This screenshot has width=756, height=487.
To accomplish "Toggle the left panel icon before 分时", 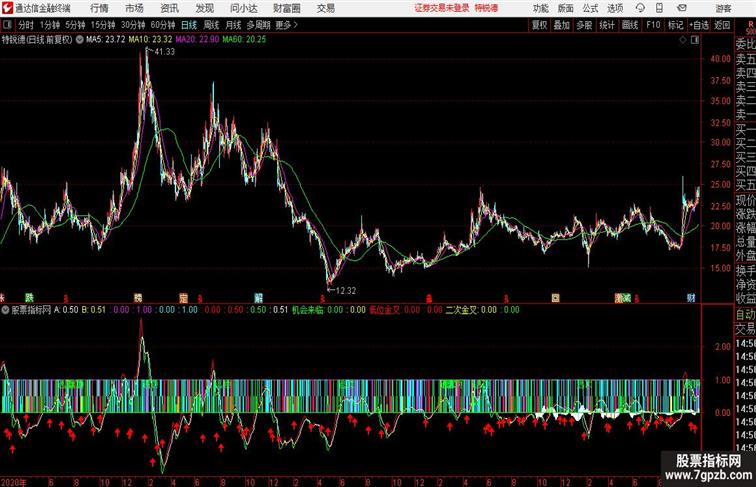I will point(7,25).
